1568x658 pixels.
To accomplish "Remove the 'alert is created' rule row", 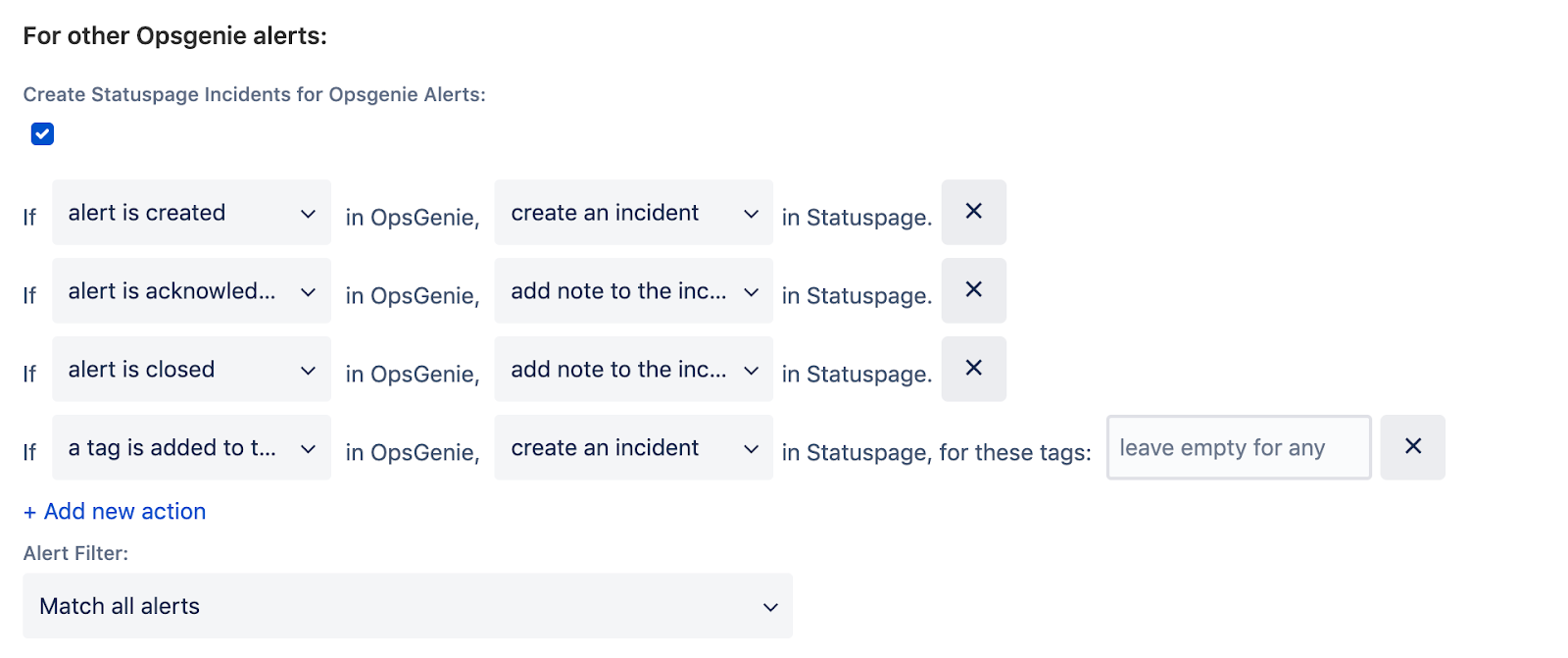I will 973,212.
